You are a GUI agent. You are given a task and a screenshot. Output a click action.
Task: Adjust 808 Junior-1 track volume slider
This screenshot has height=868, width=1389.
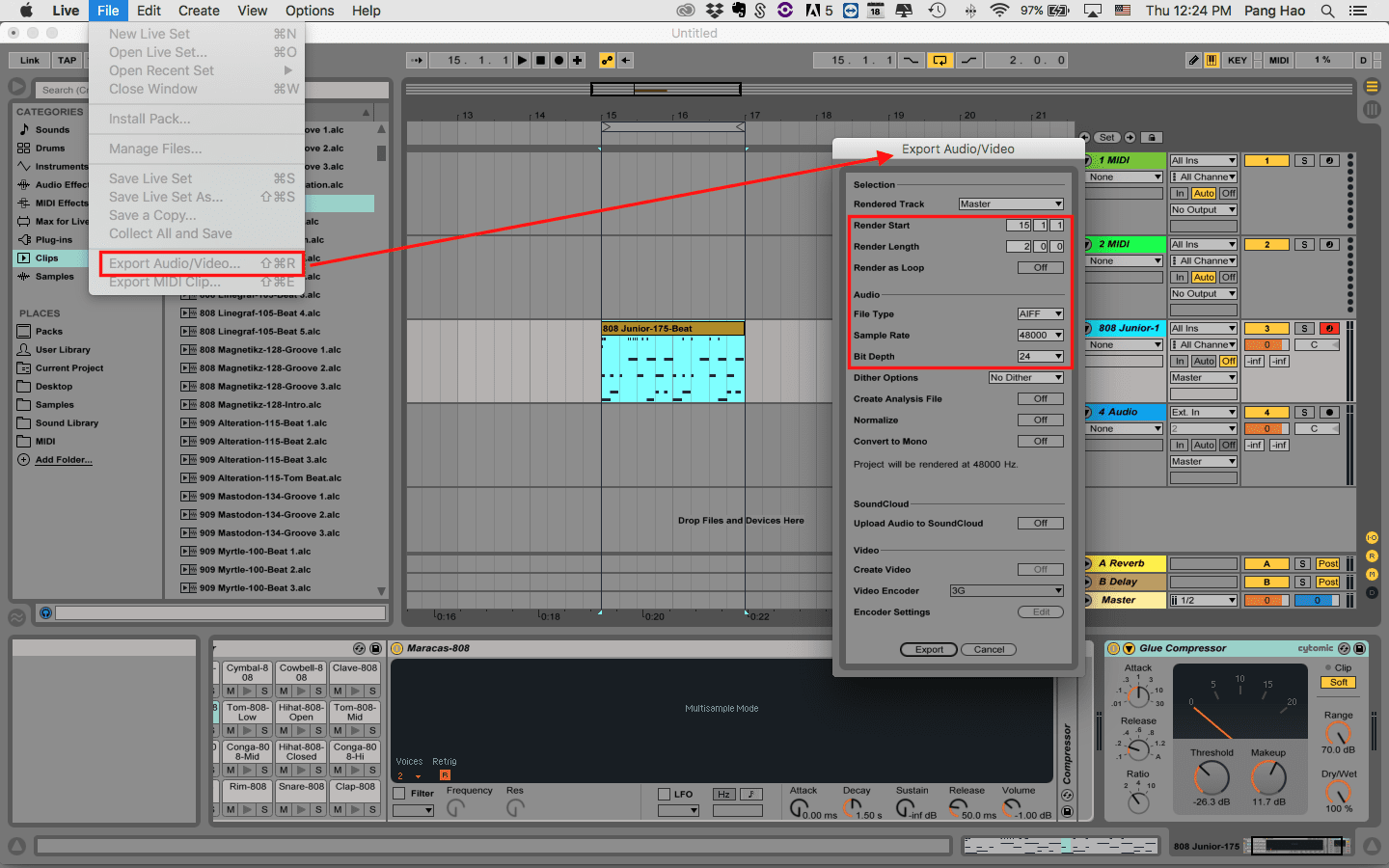(1266, 344)
